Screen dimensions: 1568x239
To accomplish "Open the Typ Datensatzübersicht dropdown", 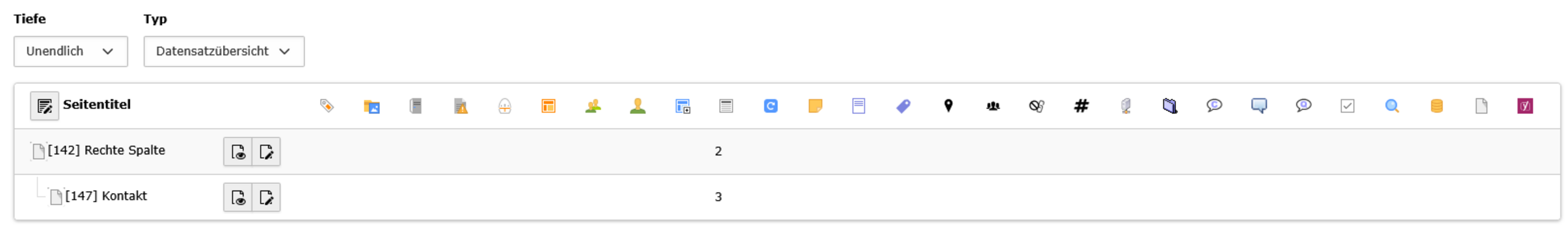I will coord(223,51).
